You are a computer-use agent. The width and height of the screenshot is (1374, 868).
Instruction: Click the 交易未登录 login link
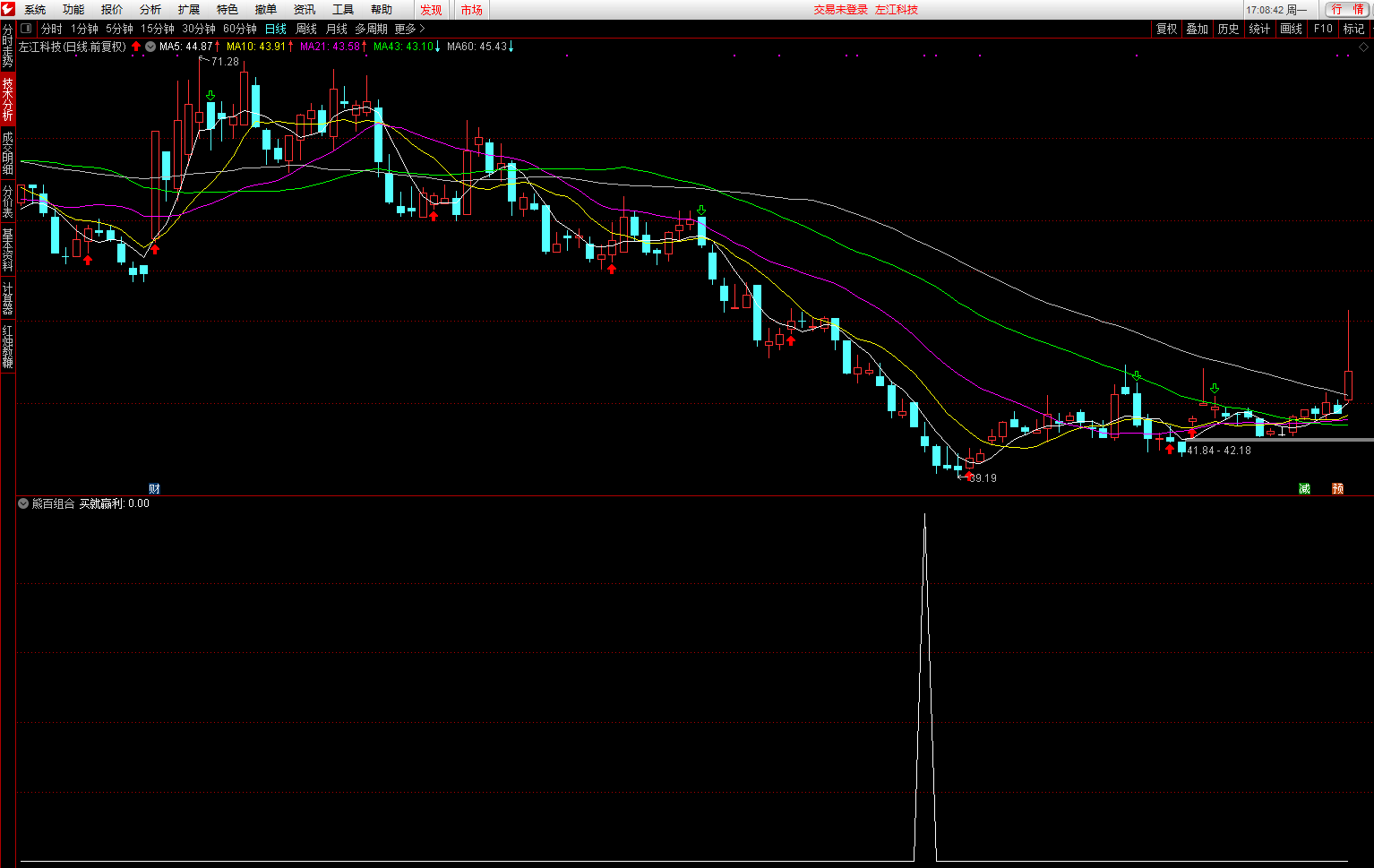coord(841,10)
